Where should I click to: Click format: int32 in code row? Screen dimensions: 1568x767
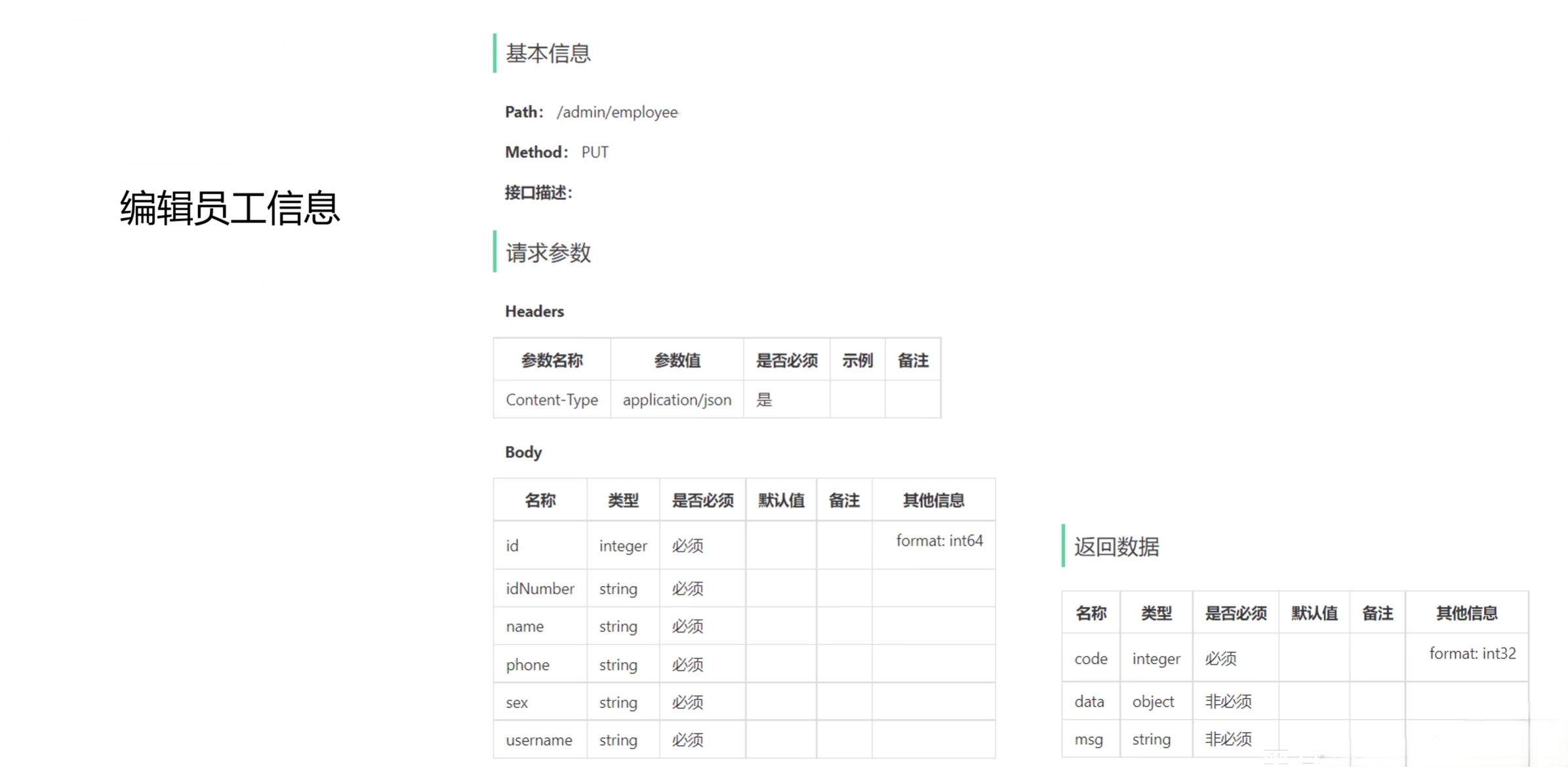pos(1472,654)
